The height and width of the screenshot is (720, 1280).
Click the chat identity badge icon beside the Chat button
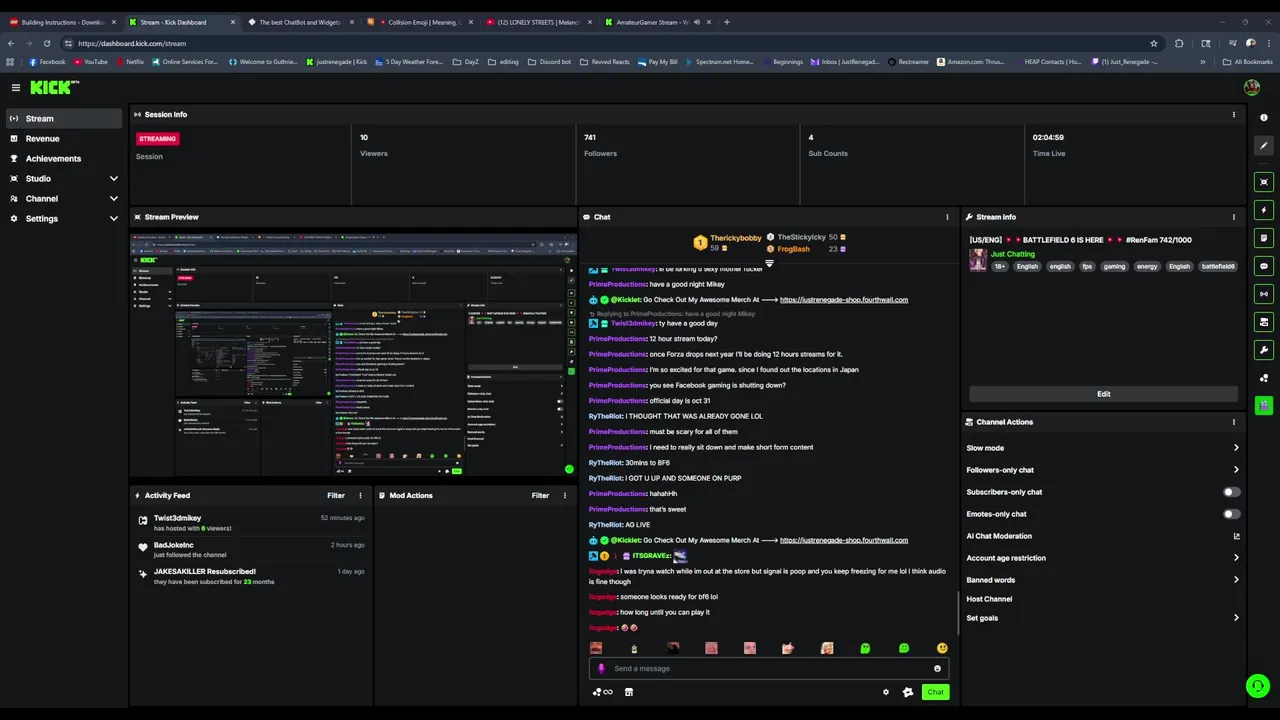click(x=908, y=692)
